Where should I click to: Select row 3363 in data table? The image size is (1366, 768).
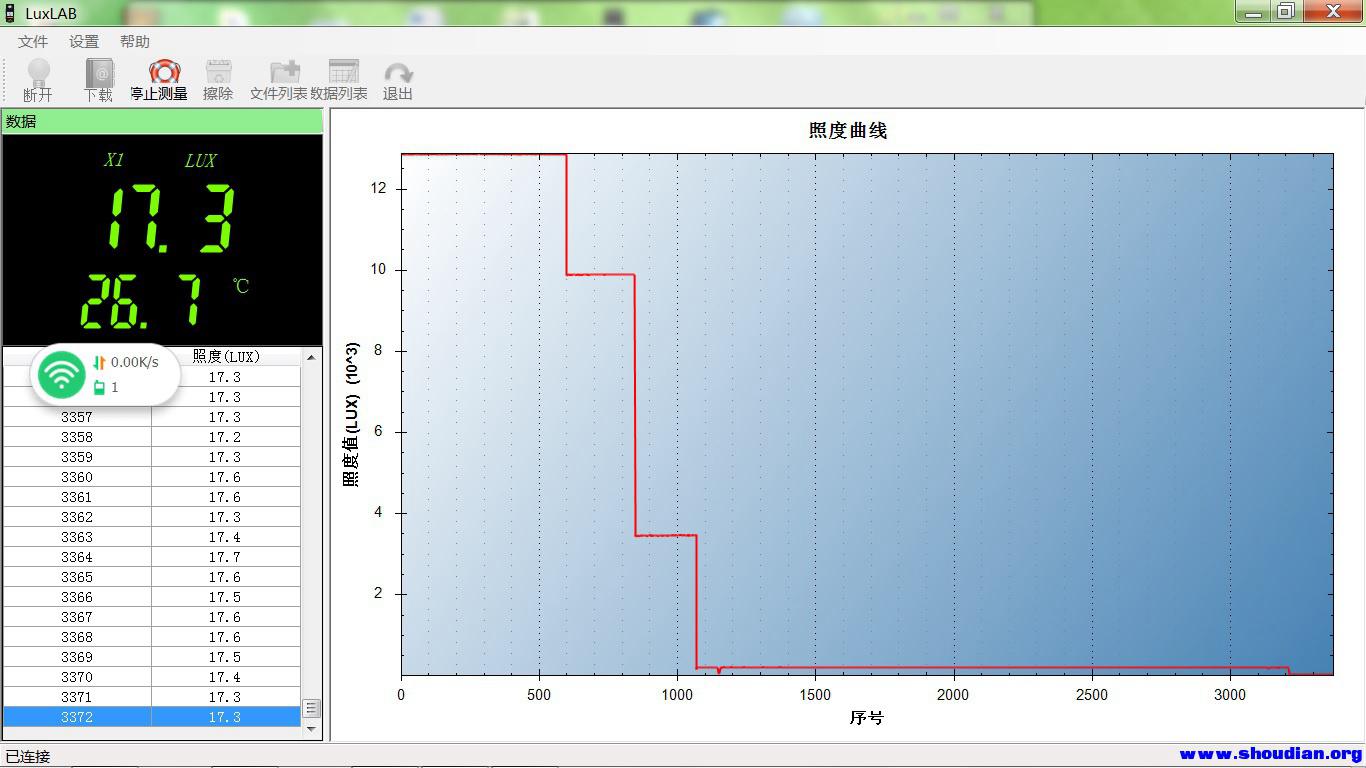[x=152, y=537]
